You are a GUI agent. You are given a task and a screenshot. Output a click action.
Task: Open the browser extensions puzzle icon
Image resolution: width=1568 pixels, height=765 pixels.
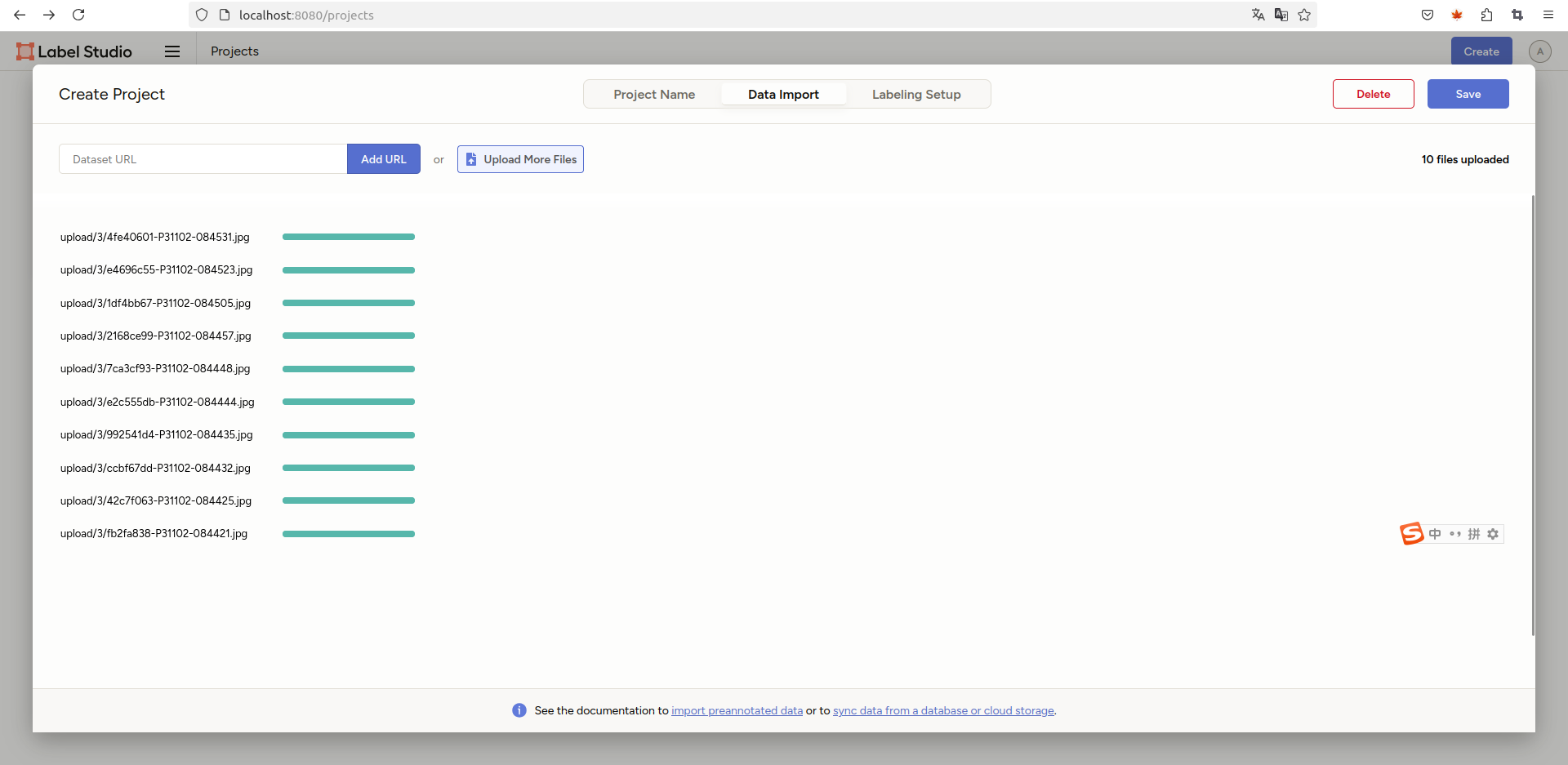pos(1486,15)
